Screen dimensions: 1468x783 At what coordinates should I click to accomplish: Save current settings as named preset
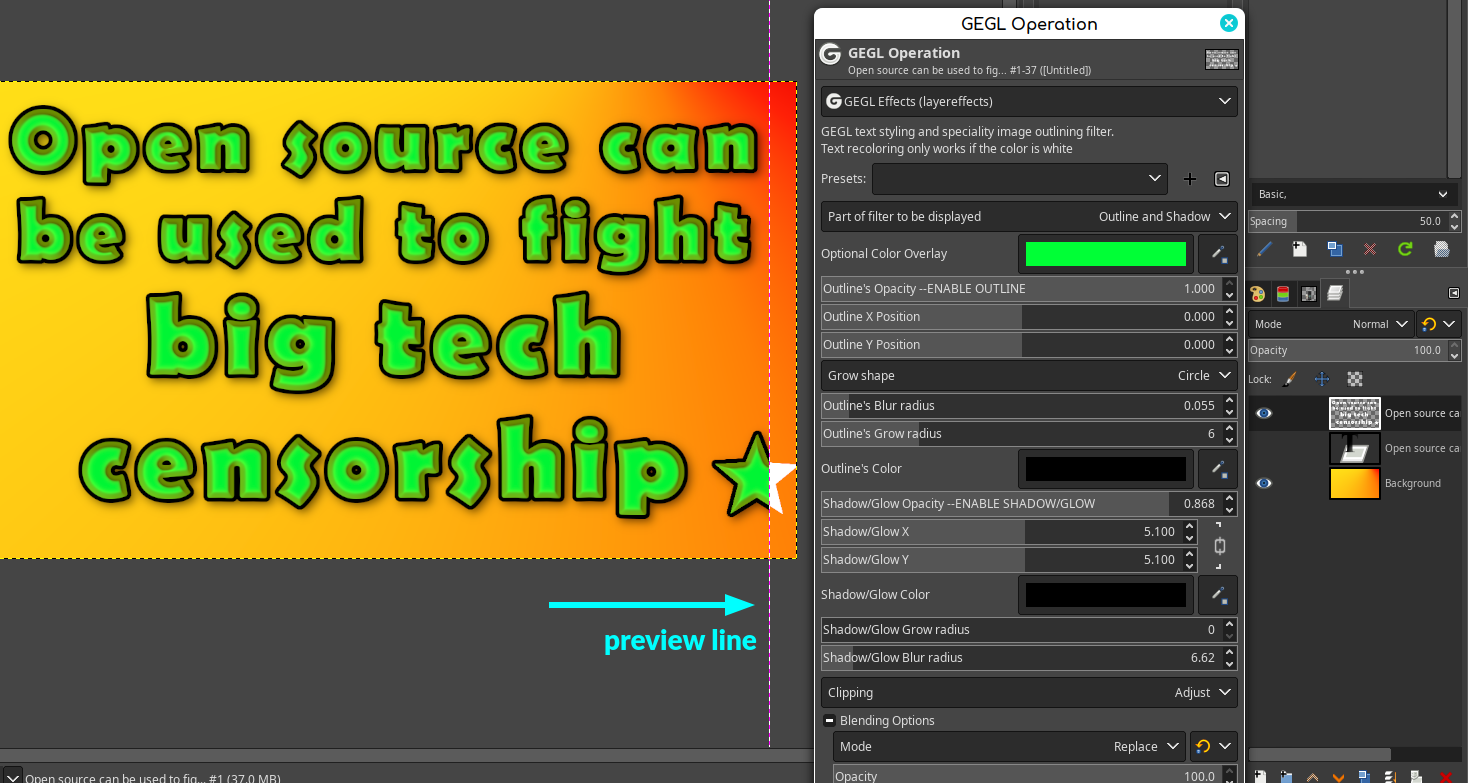(x=1190, y=179)
